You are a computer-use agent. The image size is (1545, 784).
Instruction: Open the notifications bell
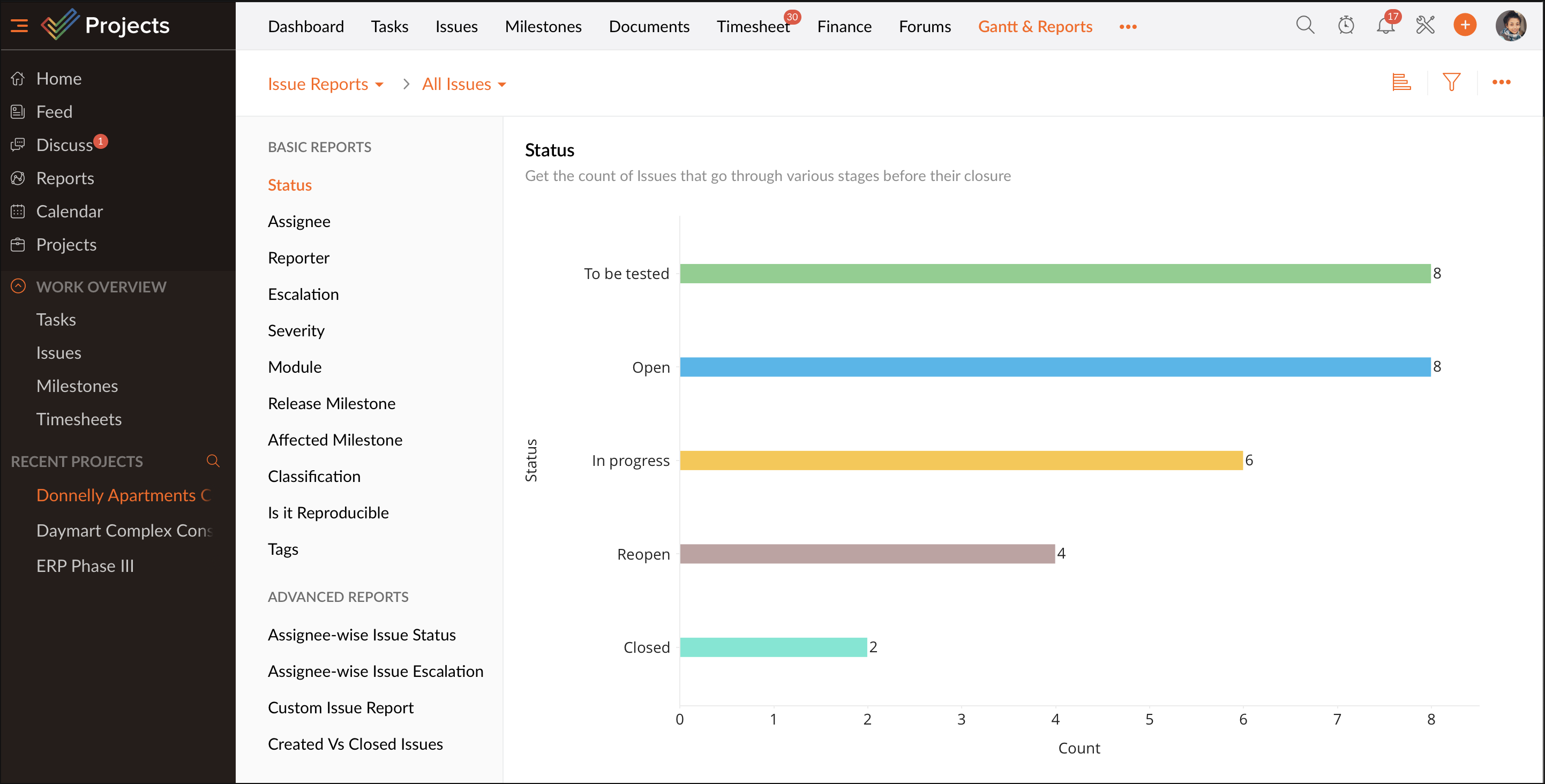click(1385, 25)
